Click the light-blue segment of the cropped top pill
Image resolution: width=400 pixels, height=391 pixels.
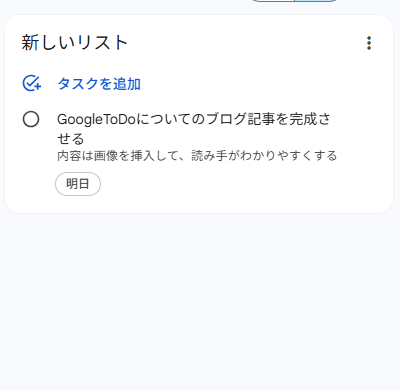coord(317,1)
